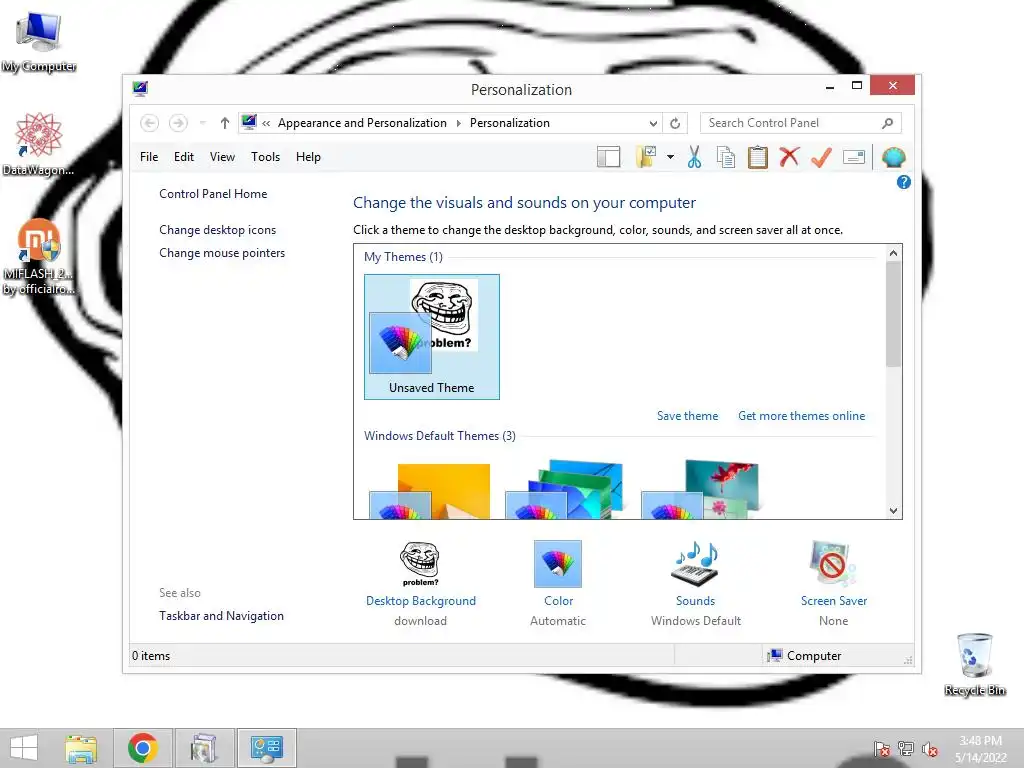
Task: Open the MIFLASH desktop shortcut
Action: tap(39, 257)
